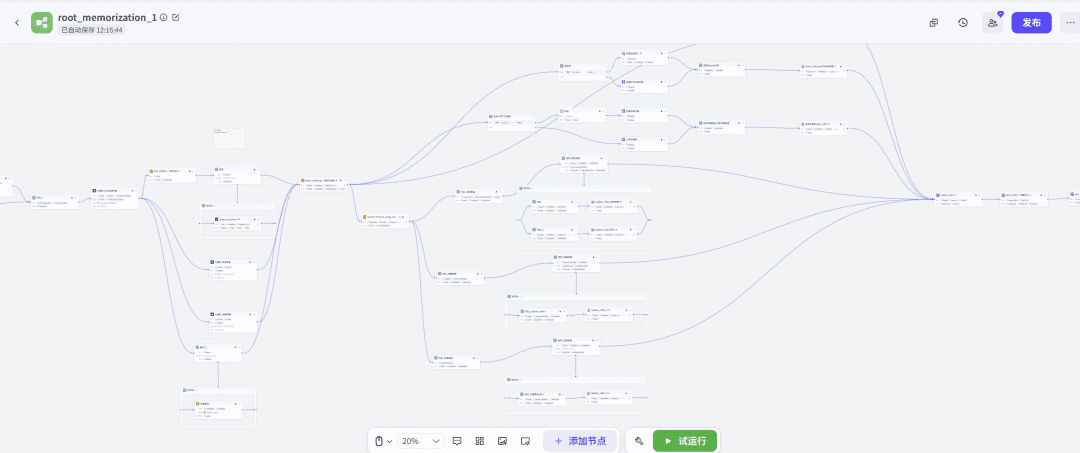Click the grid auto-layout icon

coord(480,441)
